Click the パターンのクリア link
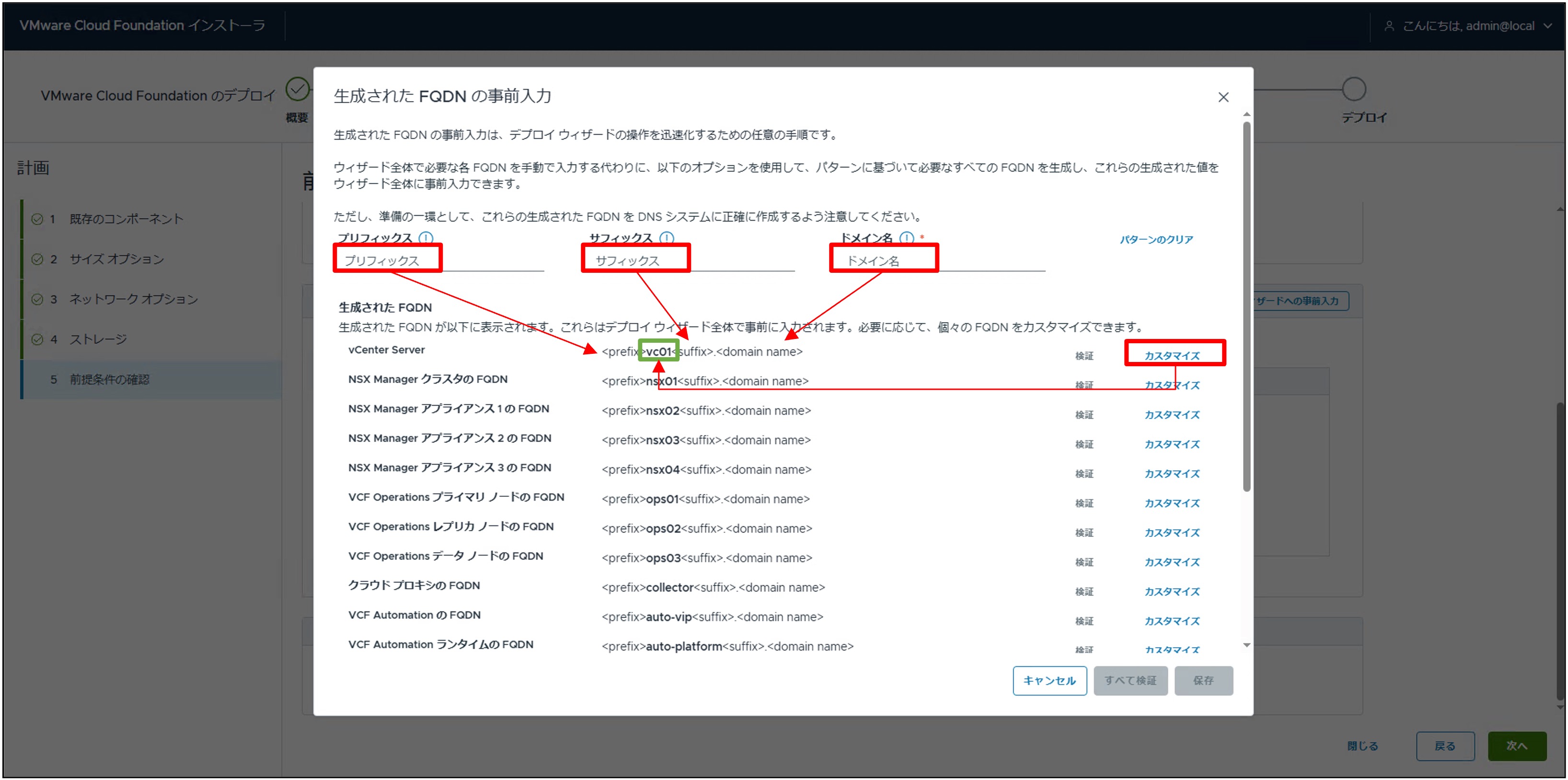The image size is (1568, 780). pyautogui.click(x=1156, y=239)
